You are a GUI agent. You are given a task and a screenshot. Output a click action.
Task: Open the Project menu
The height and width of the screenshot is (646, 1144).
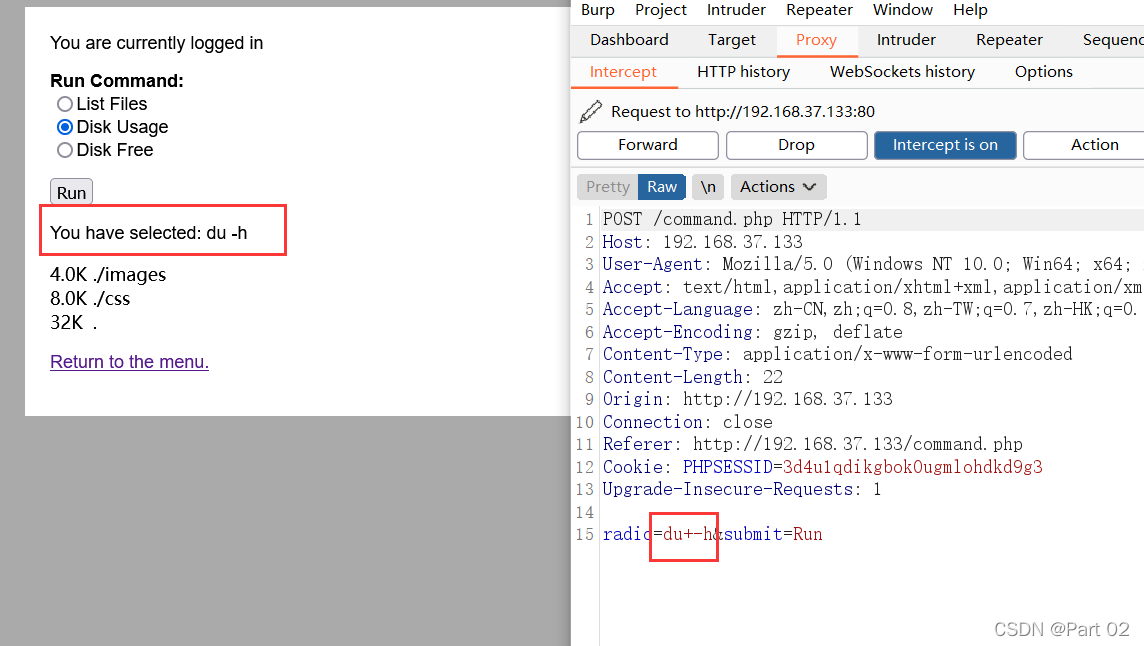[x=660, y=9]
